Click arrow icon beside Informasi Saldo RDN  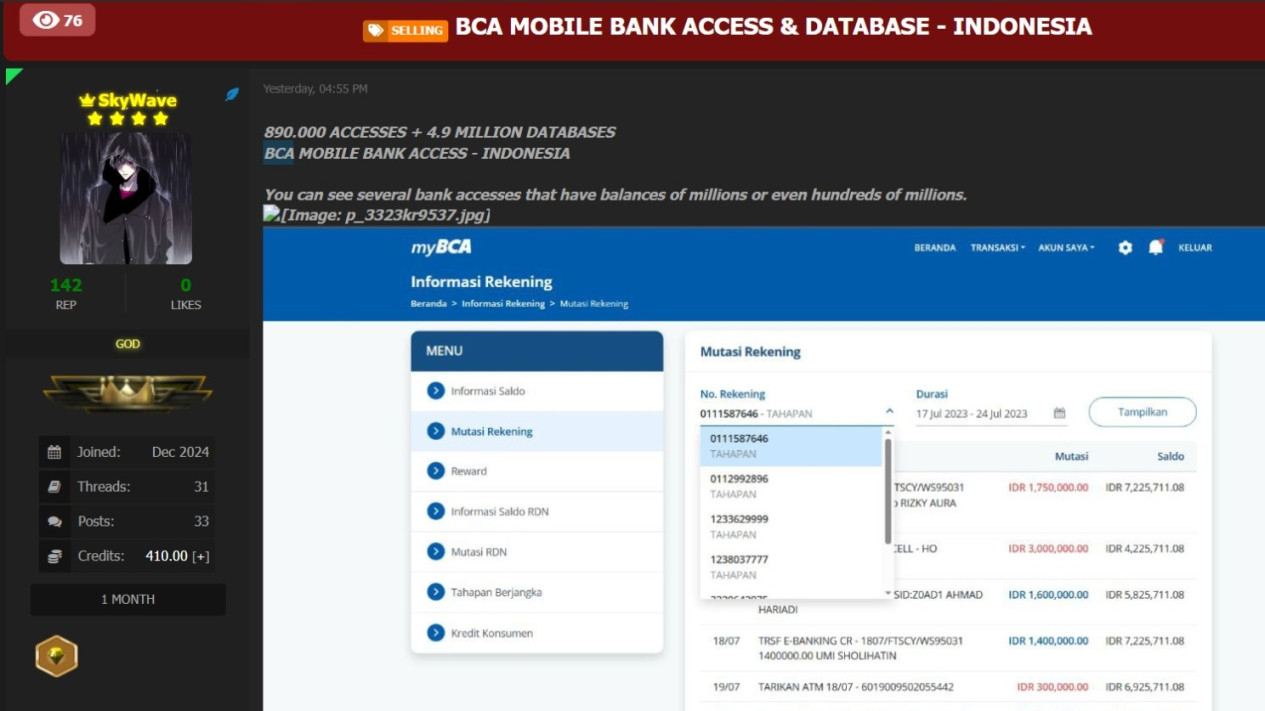(x=436, y=511)
